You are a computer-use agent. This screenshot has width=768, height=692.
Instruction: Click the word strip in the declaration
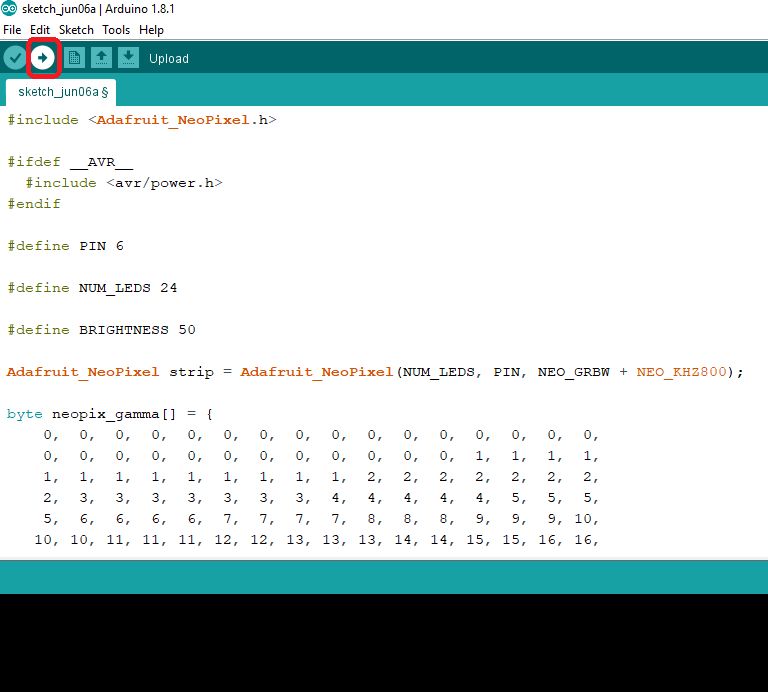click(x=192, y=372)
